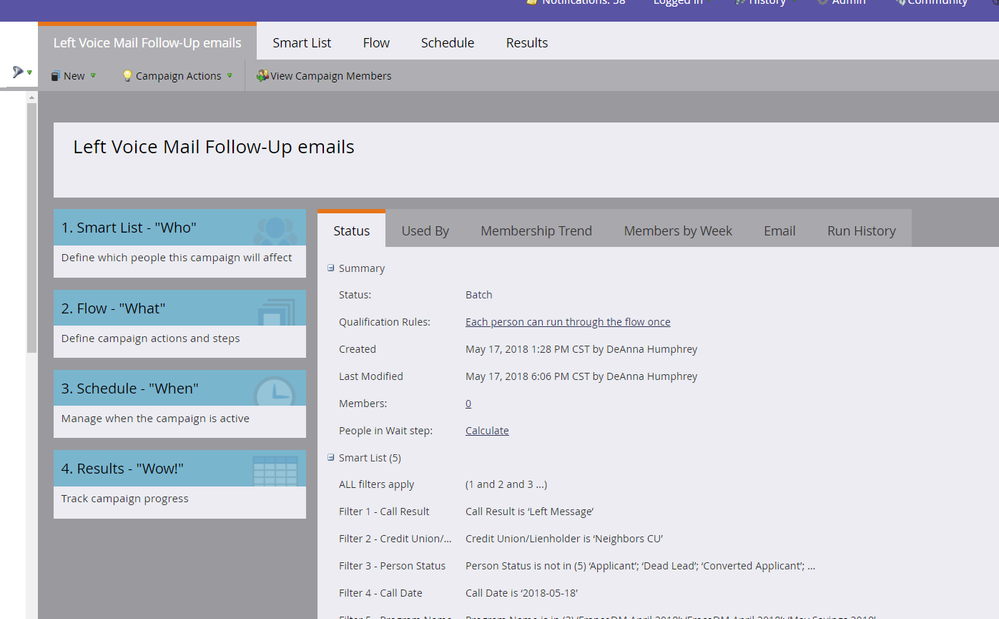Collapse the Summary section
Image resolution: width=999 pixels, height=619 pixels.
pos(331,268)
